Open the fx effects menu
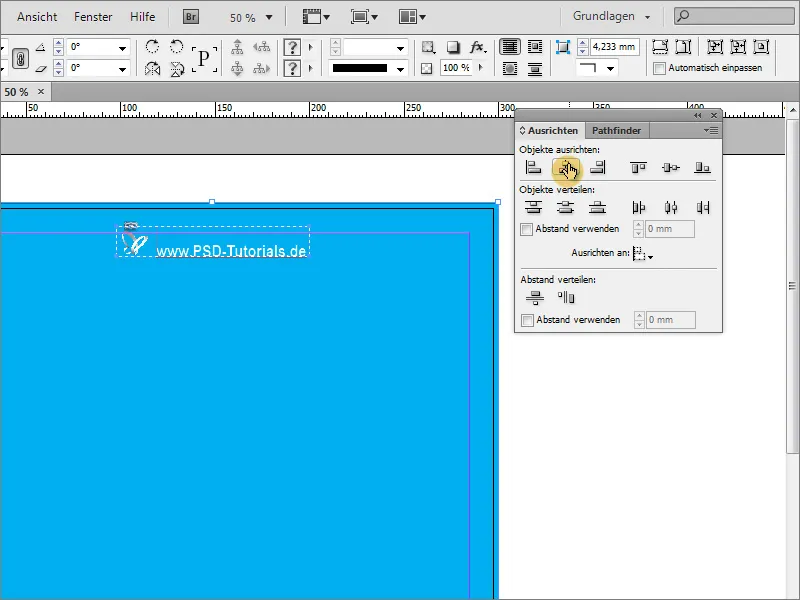 point(478,47)
